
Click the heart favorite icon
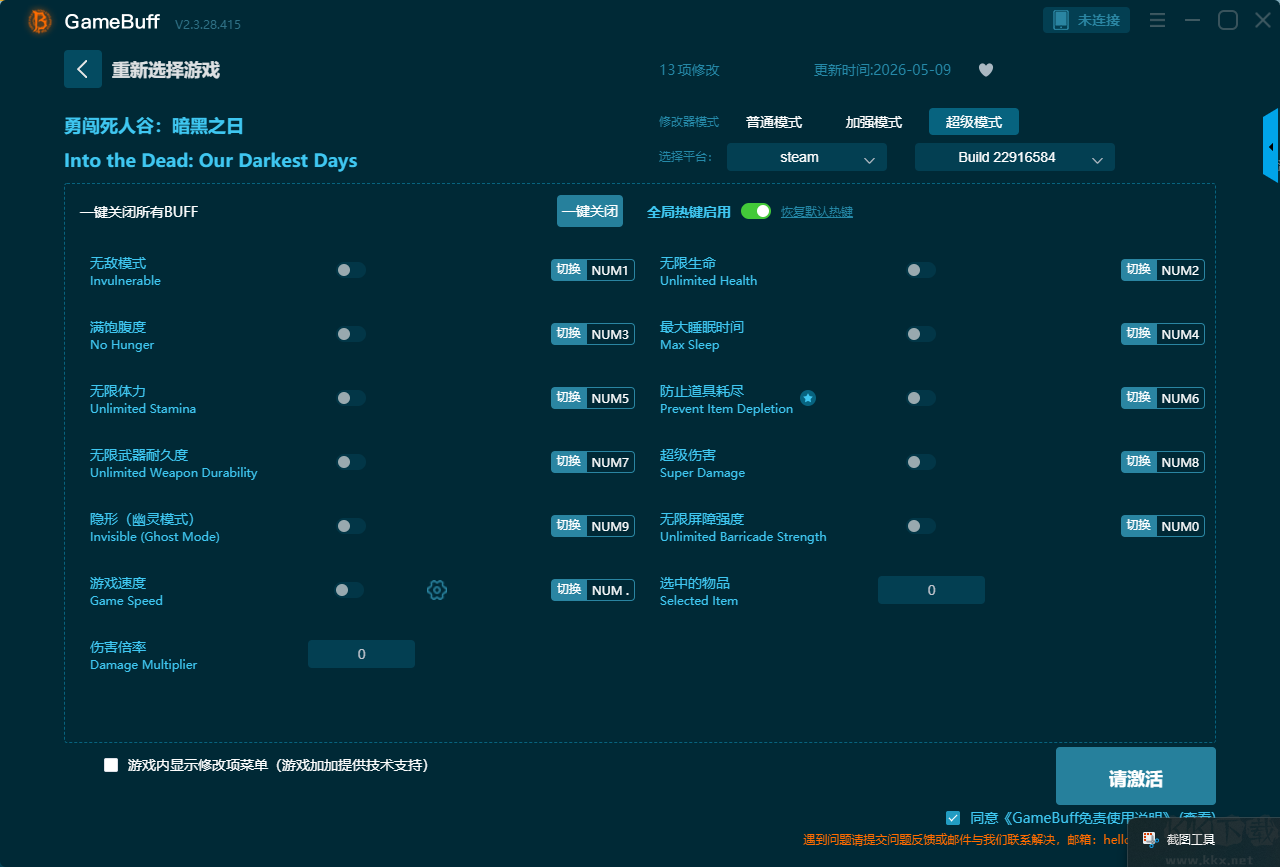pos(986,70)
